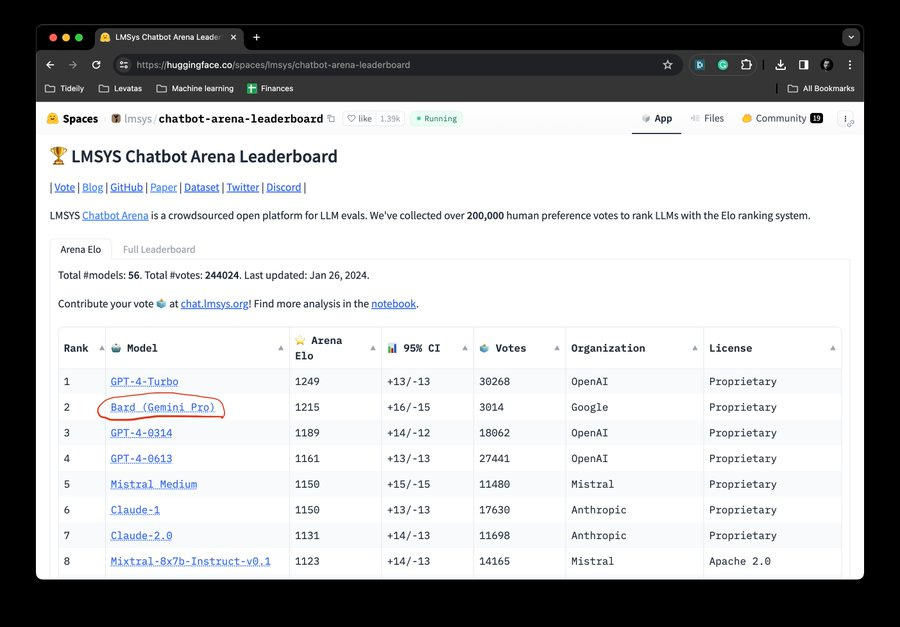900x627 pixels.
Task: Reload the page with the refresh icon
Action: (96, 65)
